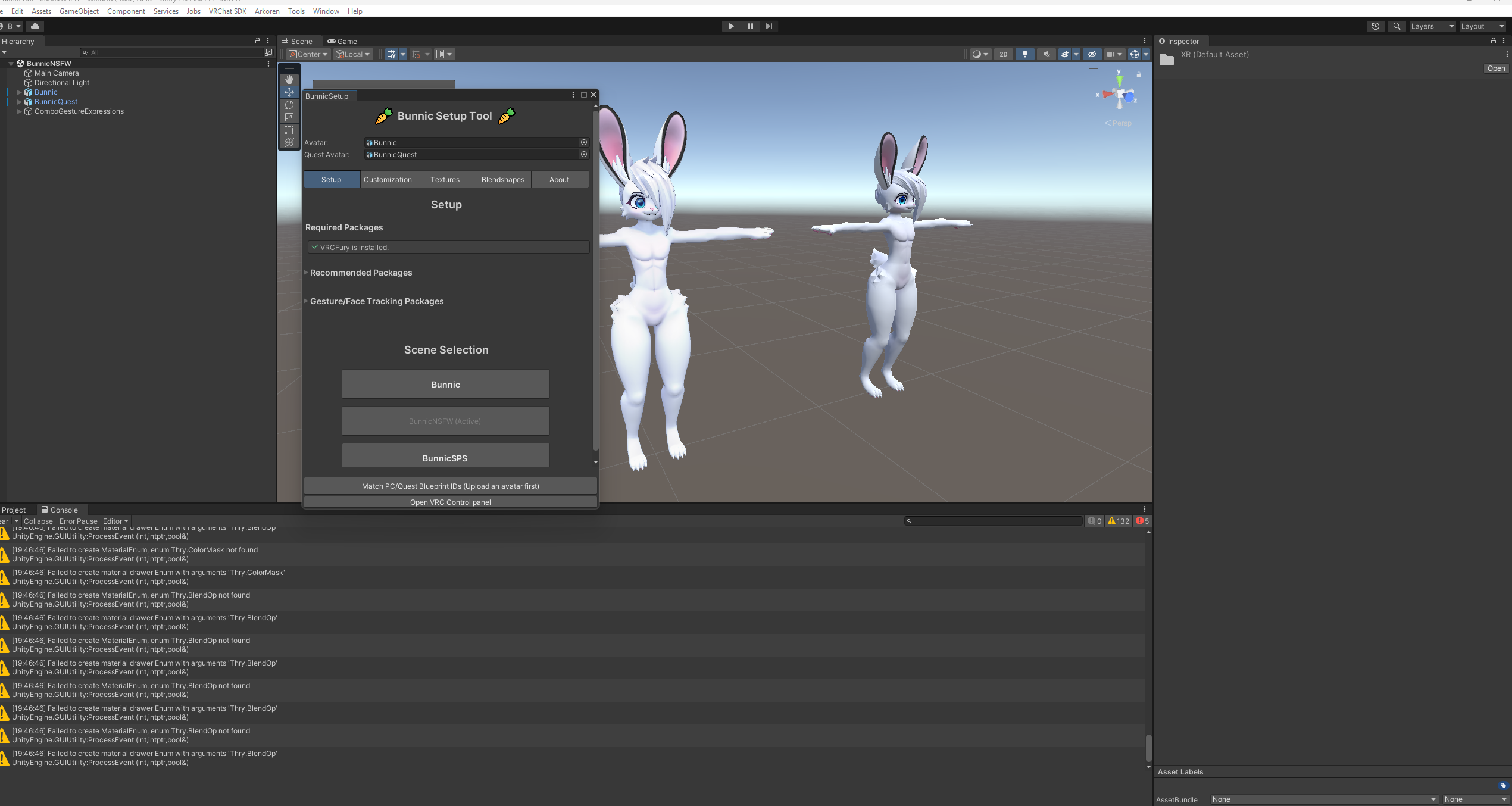The width and height of the screenshot is (1512, 806).
Task: Toggle scene lighting bulb icon
Action: [1024, 54]
